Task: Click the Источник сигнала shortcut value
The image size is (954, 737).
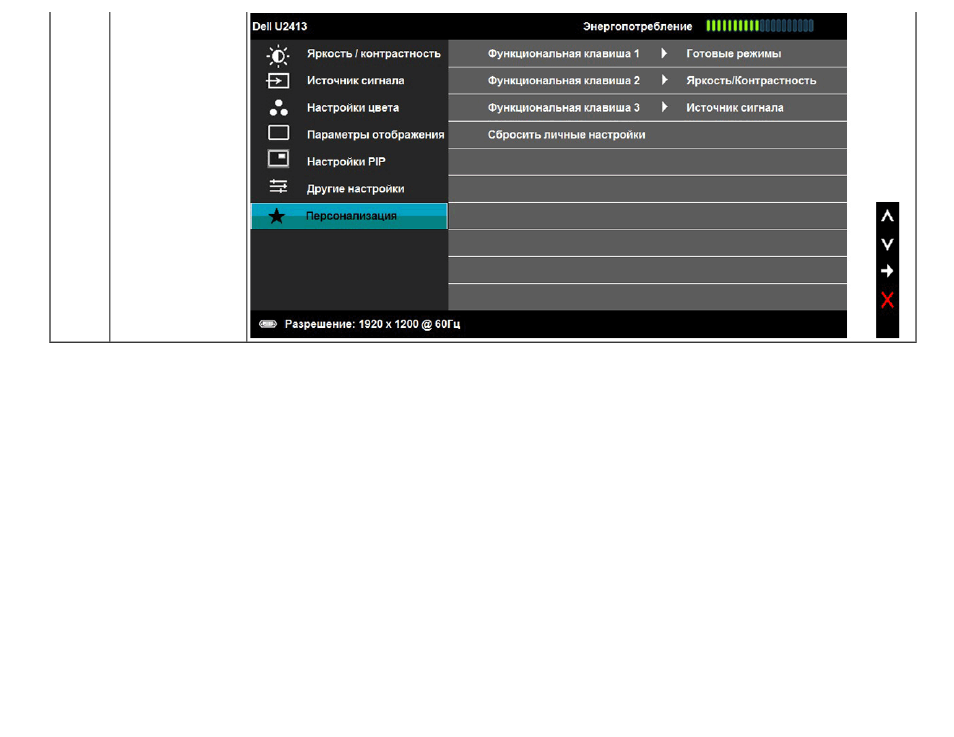Action: pos(735,108)
